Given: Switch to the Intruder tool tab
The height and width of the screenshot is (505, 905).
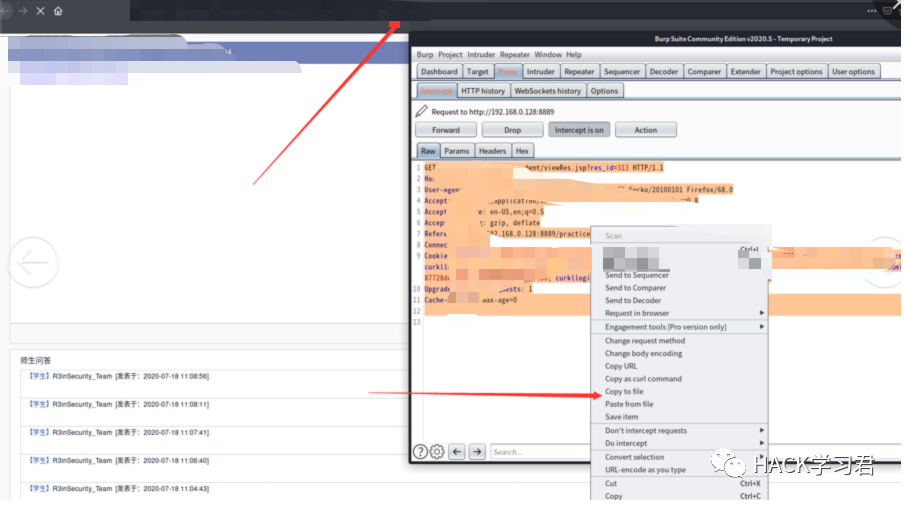Looking at the screenshot, I should point(540,72).
